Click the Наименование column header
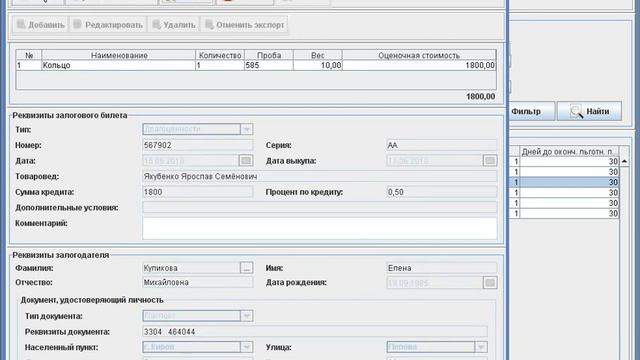This screenshot has height=360, width=640. [x=119, y=55]
